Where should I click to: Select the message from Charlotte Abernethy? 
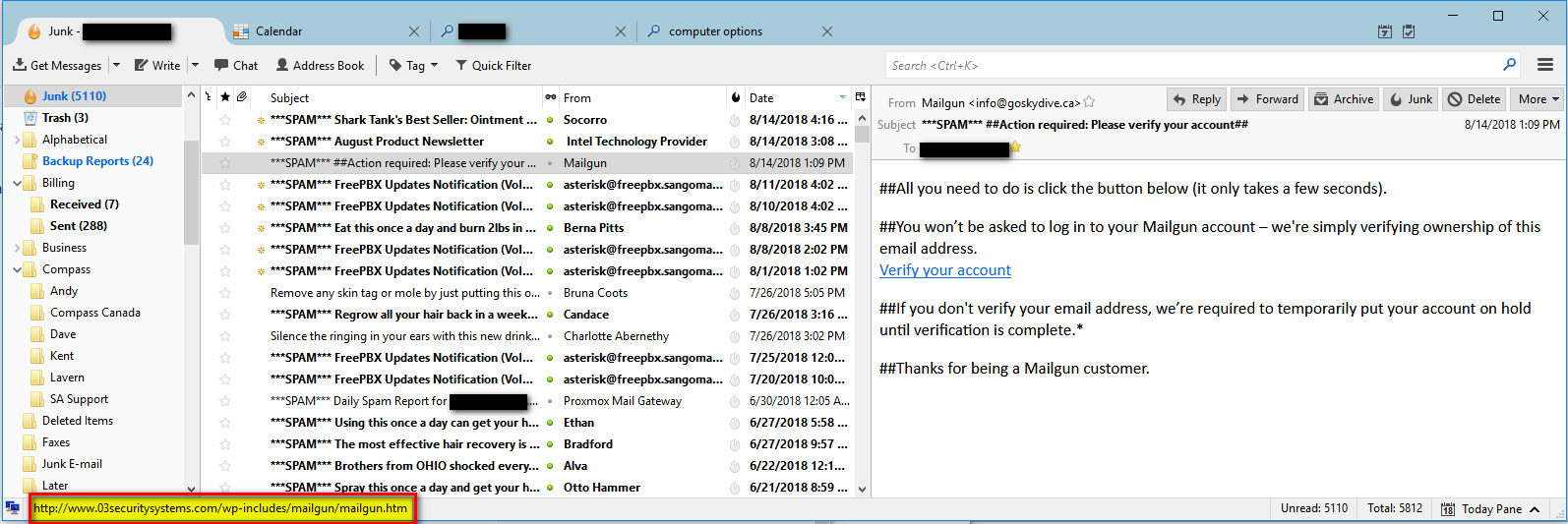pos(526,336)
